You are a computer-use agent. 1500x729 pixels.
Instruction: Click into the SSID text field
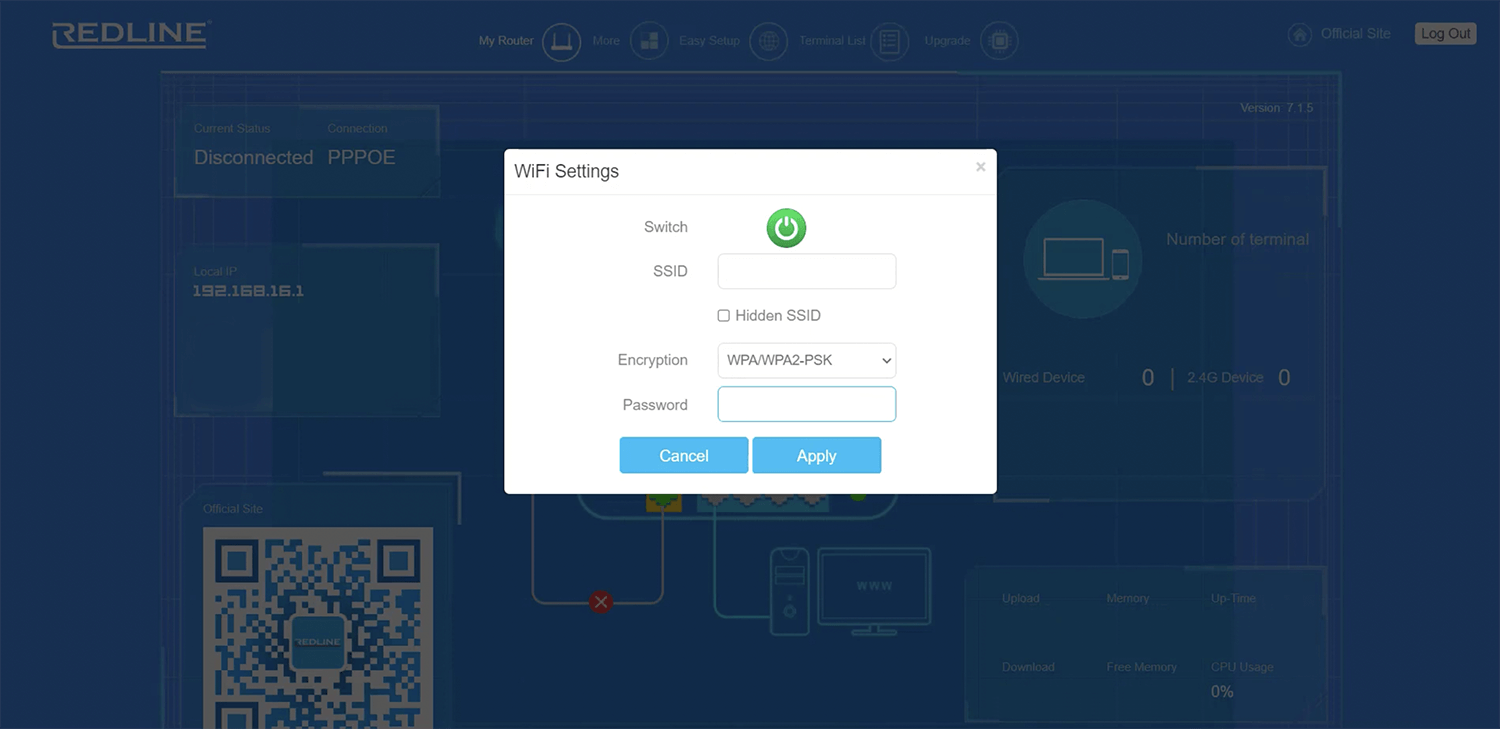(x=806, y=271)
